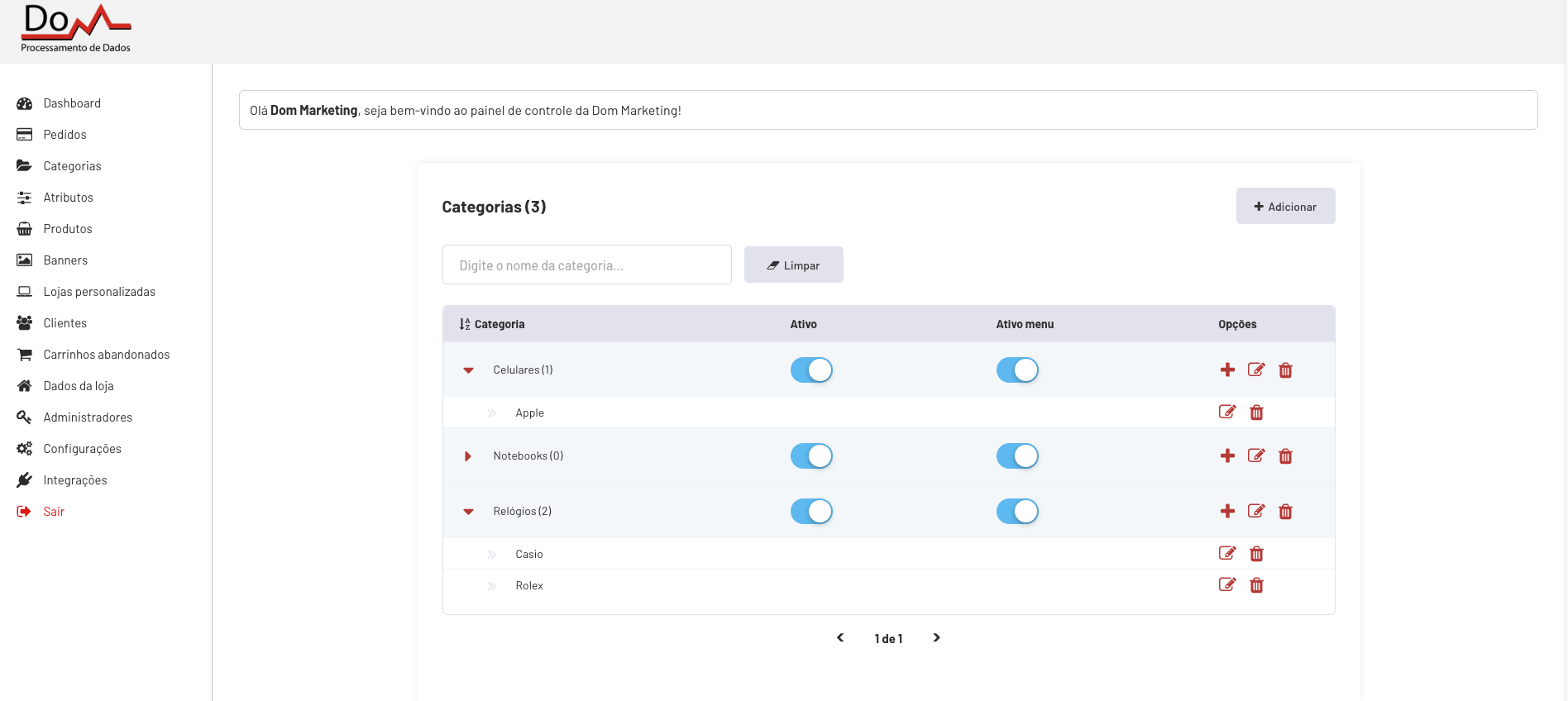Open Produtos in the sidebar
1568x701 pixels.
tap(68, 229)
